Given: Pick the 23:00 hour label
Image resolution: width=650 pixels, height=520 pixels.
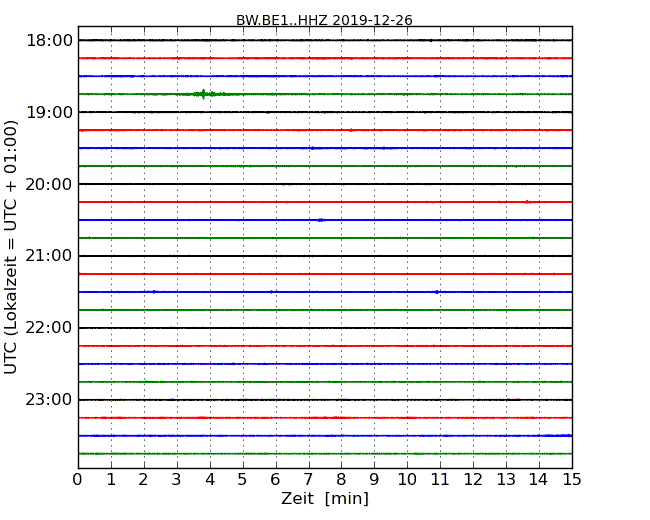Looking at the screenshot, I should pyautogui.click(x=49, y=400).
